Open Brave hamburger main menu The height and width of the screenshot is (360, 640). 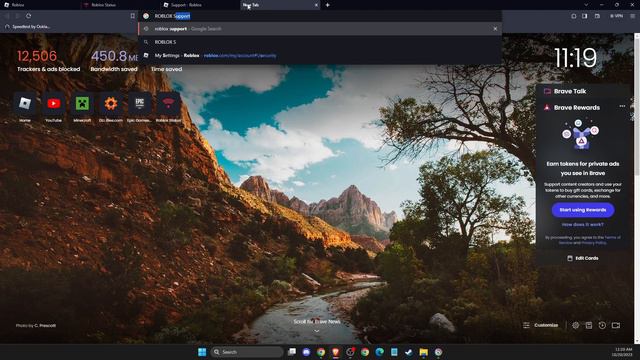point(632,16)
